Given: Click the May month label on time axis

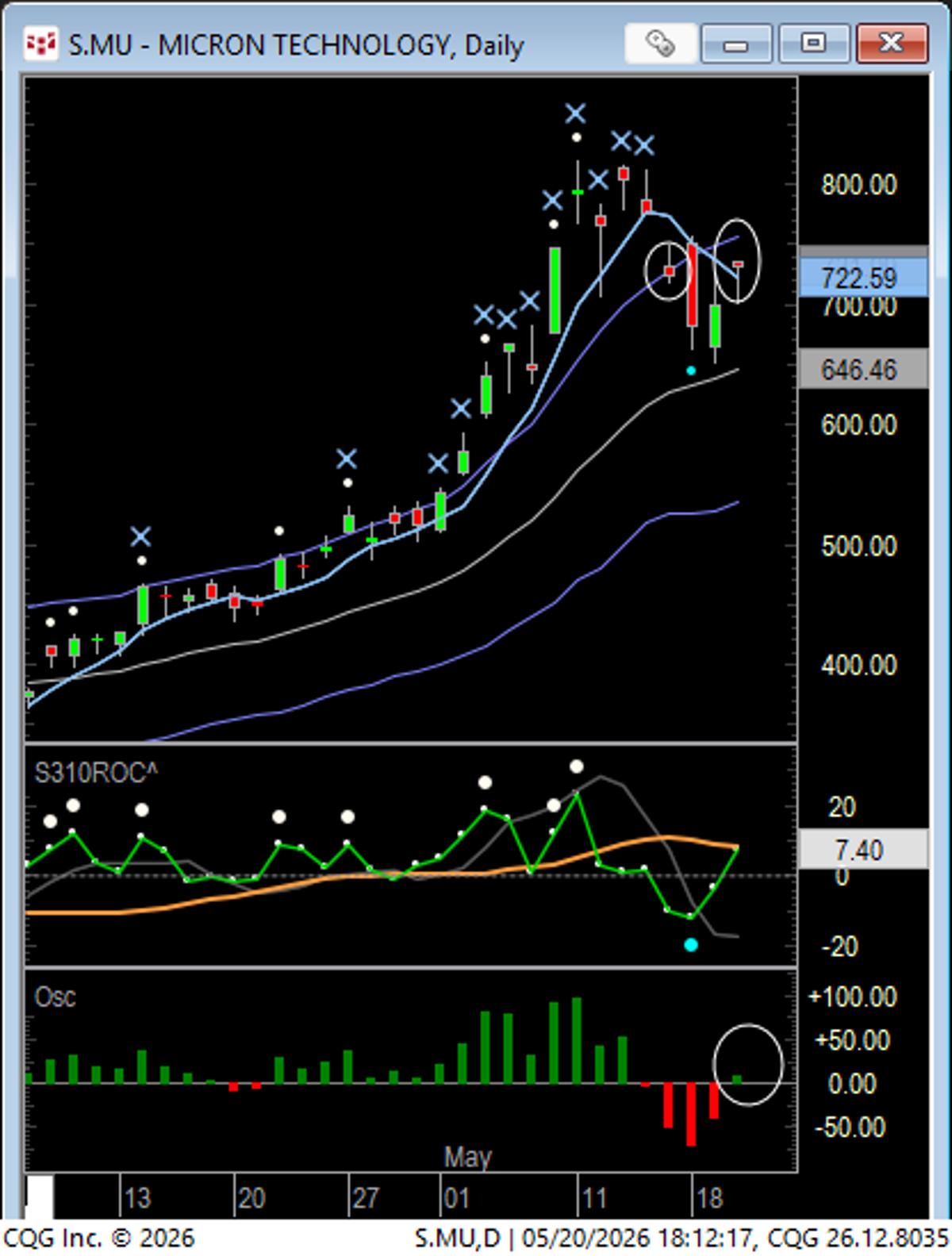Looking at the screenshot, I should [x=467, y=1157].
